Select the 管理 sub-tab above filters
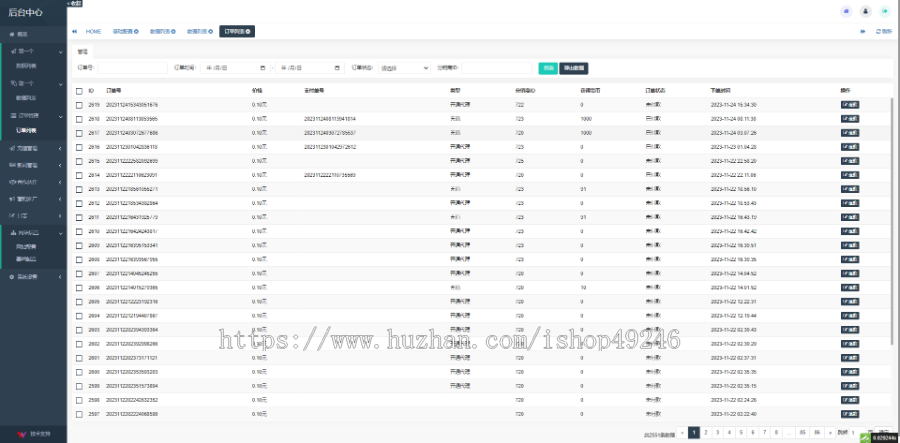The image size is (900, 443). (83, 51)
